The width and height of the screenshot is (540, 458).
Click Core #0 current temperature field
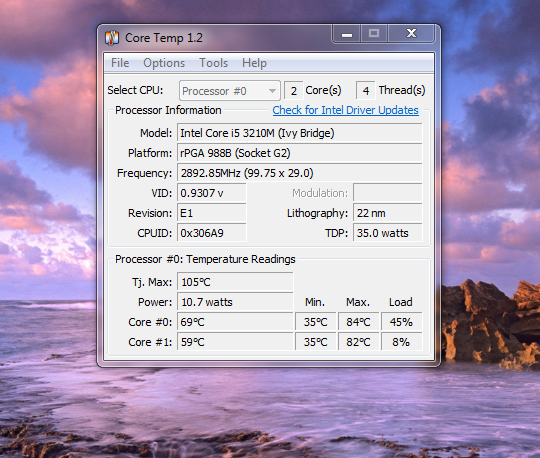click(235, 322)
